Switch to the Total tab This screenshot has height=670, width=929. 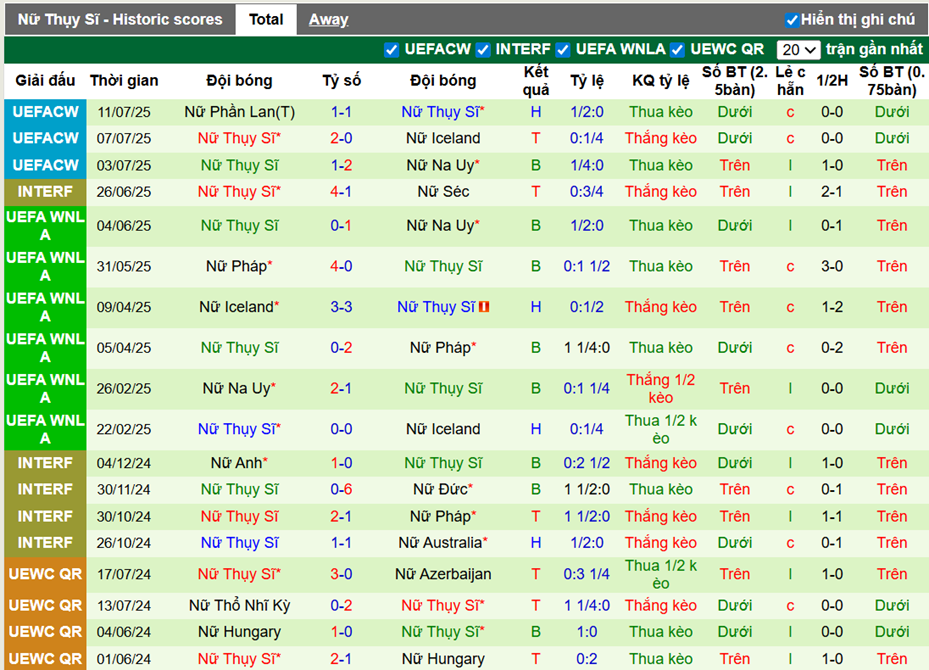coord(266,20)
